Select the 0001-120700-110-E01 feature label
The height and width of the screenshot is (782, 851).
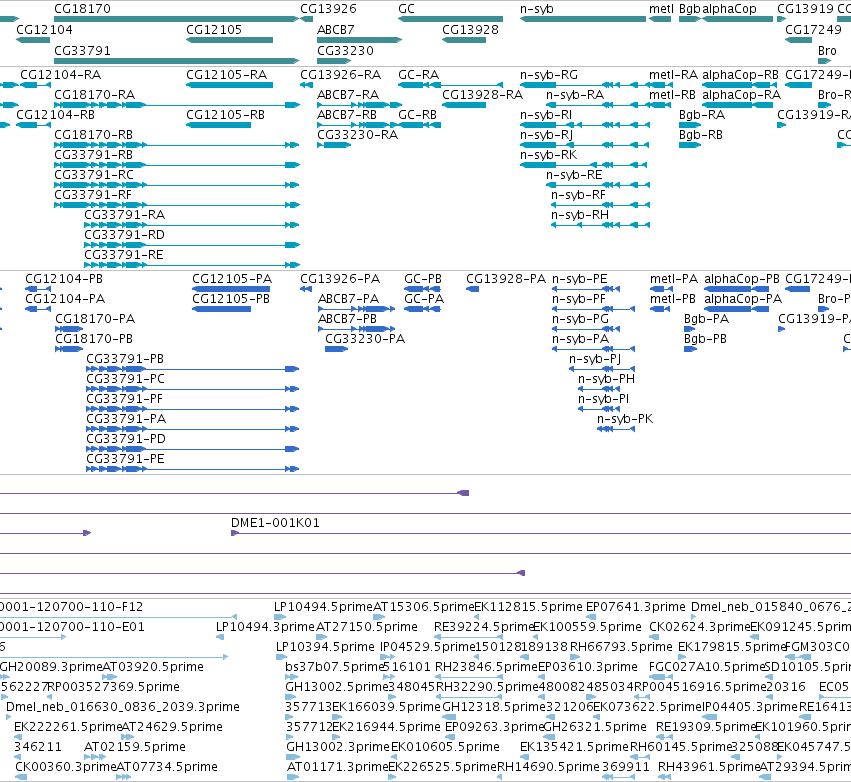pos(72,627)
